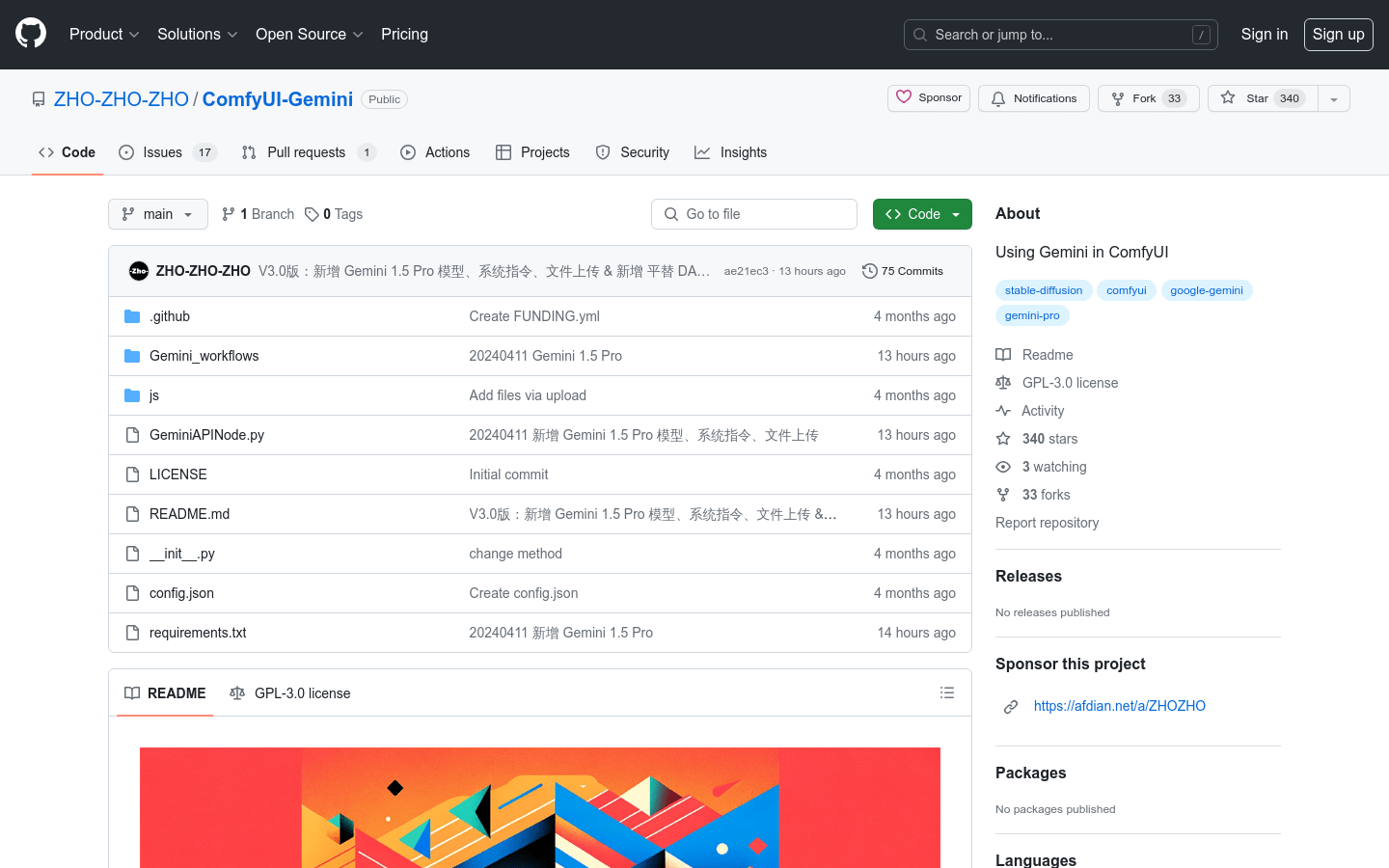Open the Projects tab
The width and height of the screenshot is (1389, 868).
[x=532, y=152]
